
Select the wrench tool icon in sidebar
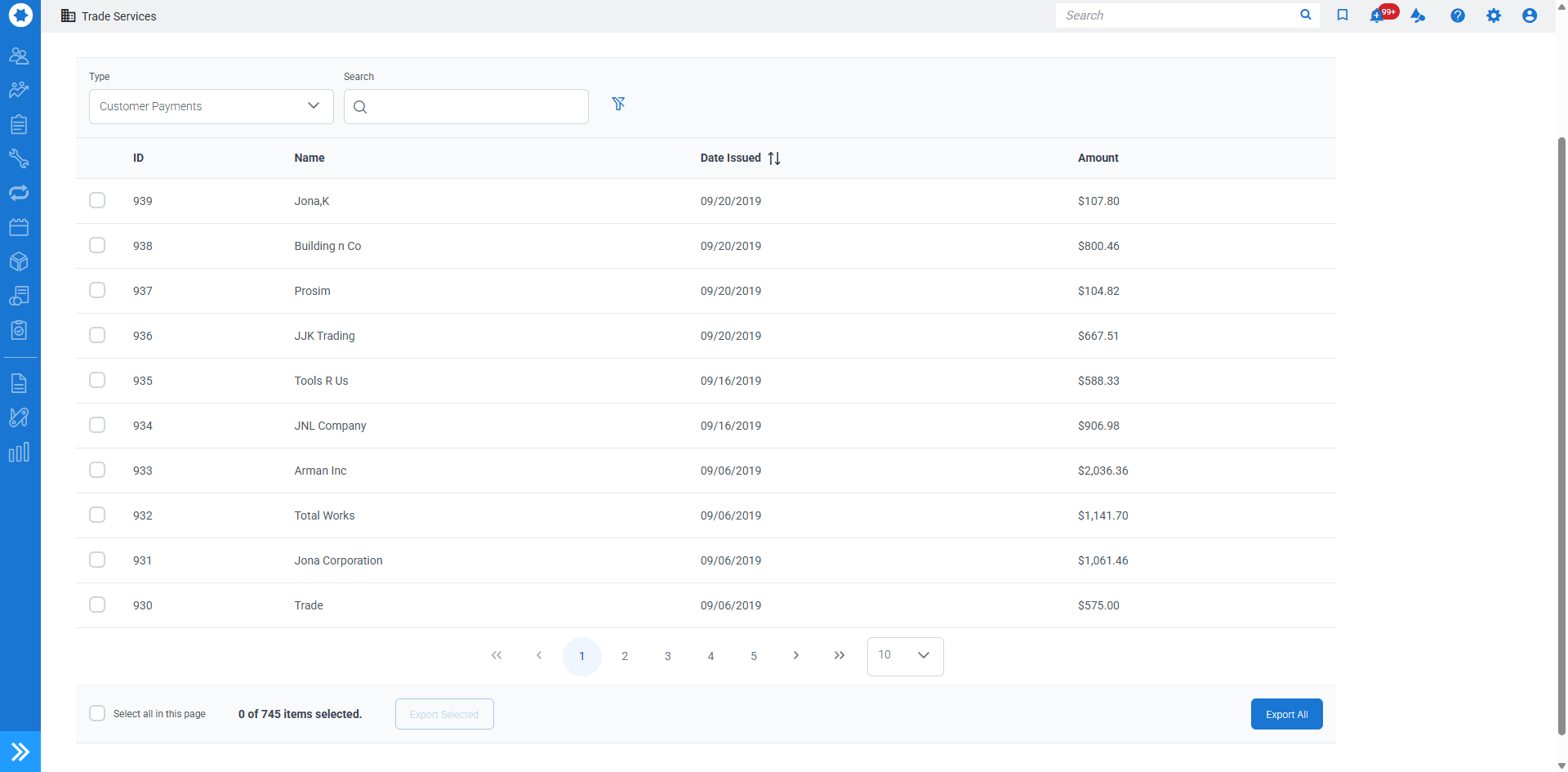tap(20, 158)
